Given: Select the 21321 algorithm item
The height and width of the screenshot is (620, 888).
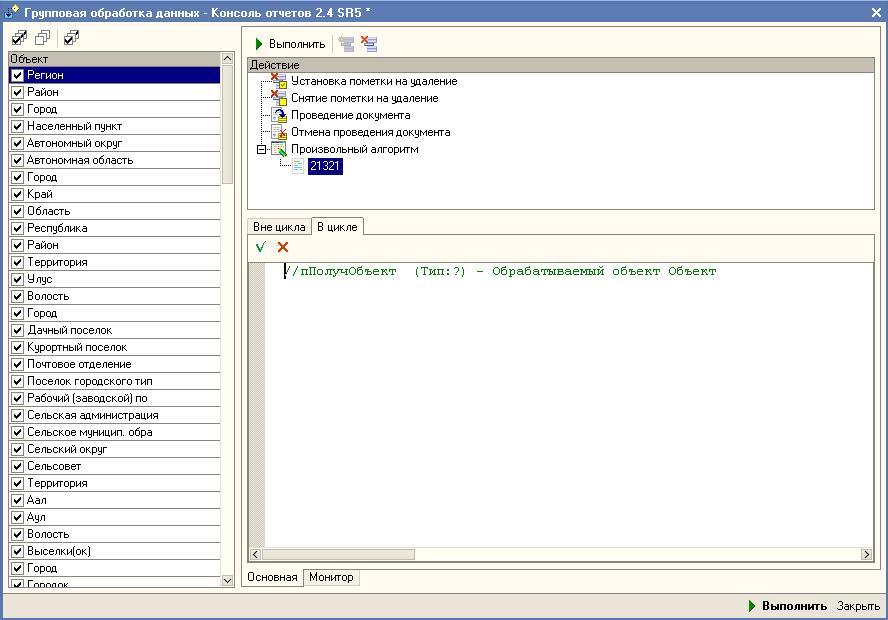Looking at the screenshot, I should pyautogui.click(x=325, y=166).
